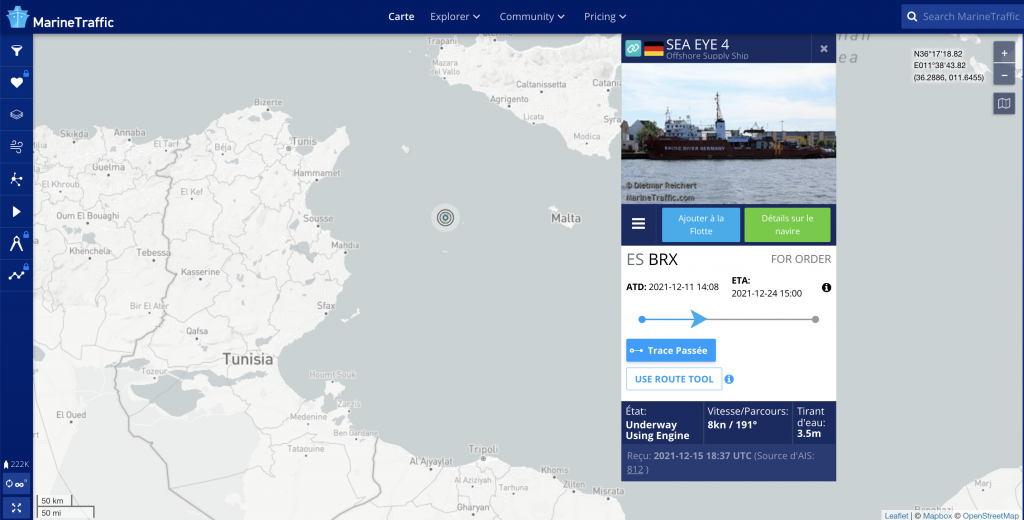Open the trend chart analytics icon

[16, 275]
